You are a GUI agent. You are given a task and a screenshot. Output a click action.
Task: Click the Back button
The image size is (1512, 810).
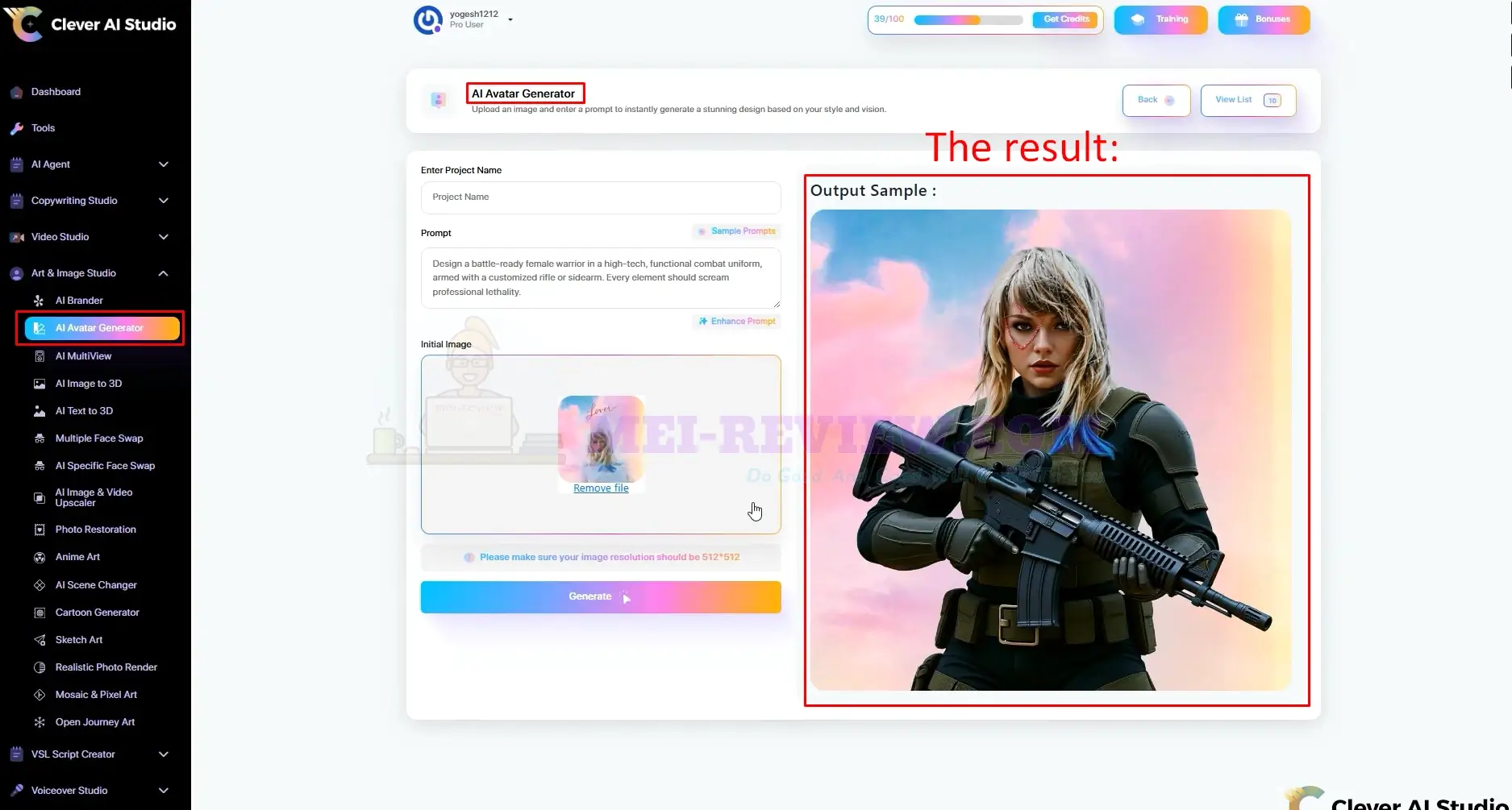coord(1156,100)
